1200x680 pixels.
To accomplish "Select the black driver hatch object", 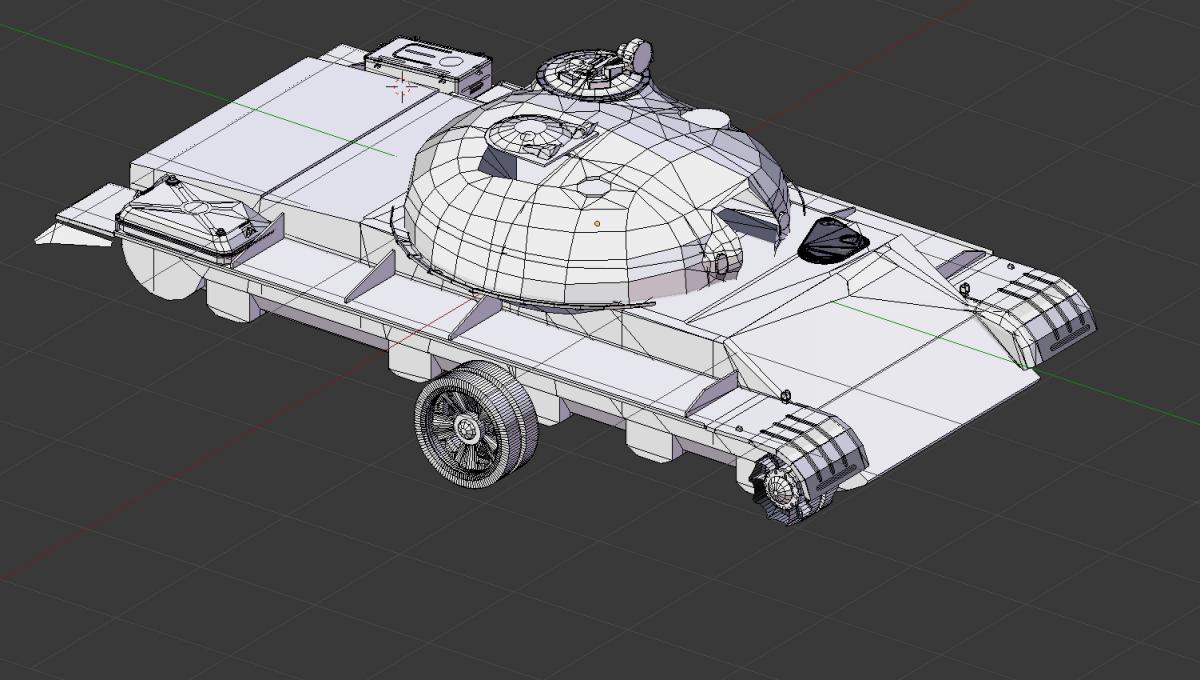I will point(834,240).
